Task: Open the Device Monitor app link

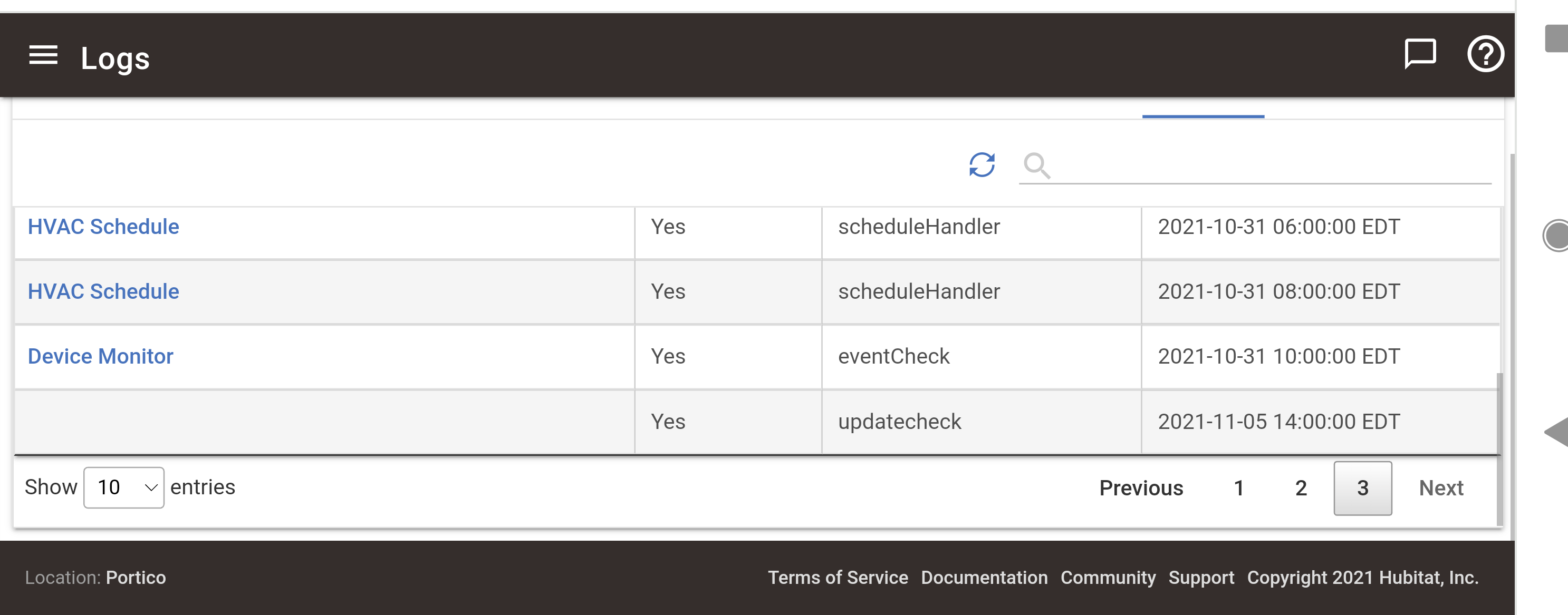Action: 100,356
